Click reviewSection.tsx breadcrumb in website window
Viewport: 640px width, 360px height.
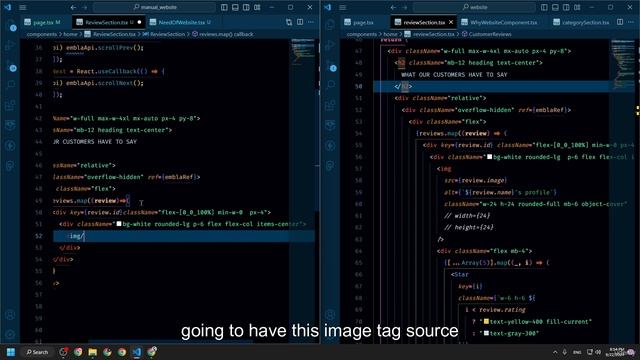[429, 34]
